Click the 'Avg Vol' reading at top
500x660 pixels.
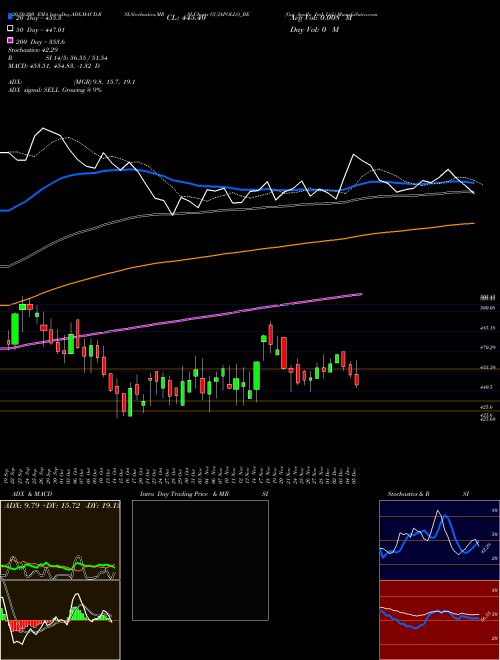(x=321, y=18)
